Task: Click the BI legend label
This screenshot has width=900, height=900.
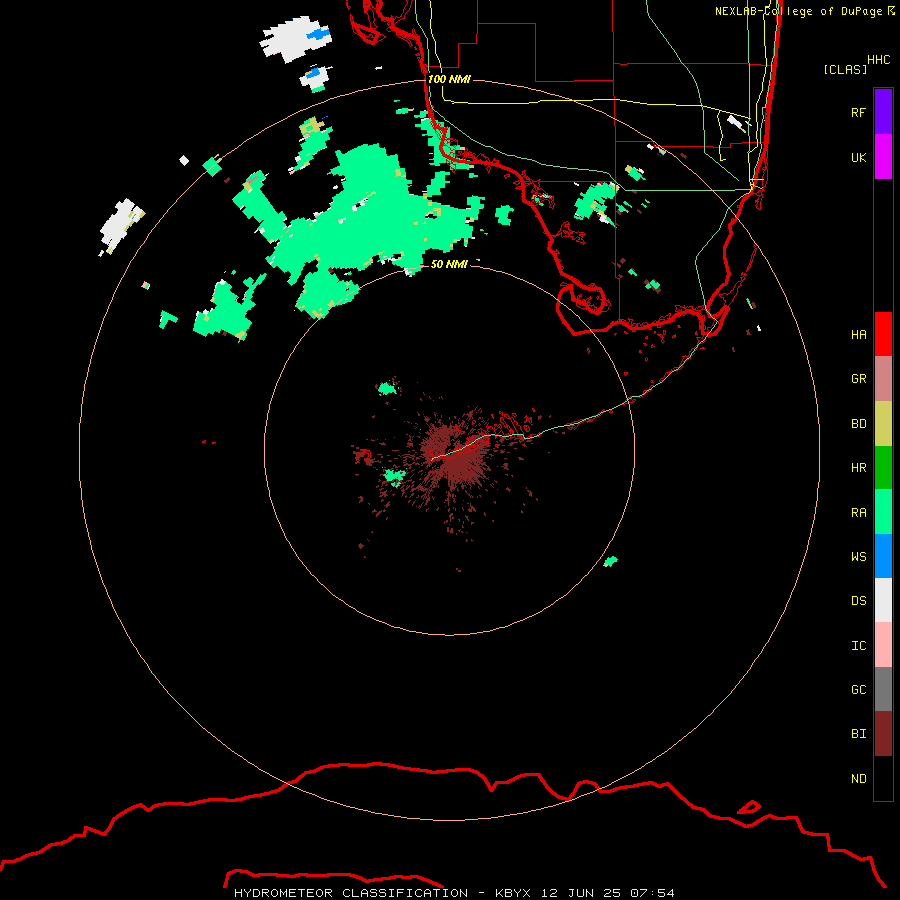Action: tap(858, 734)
